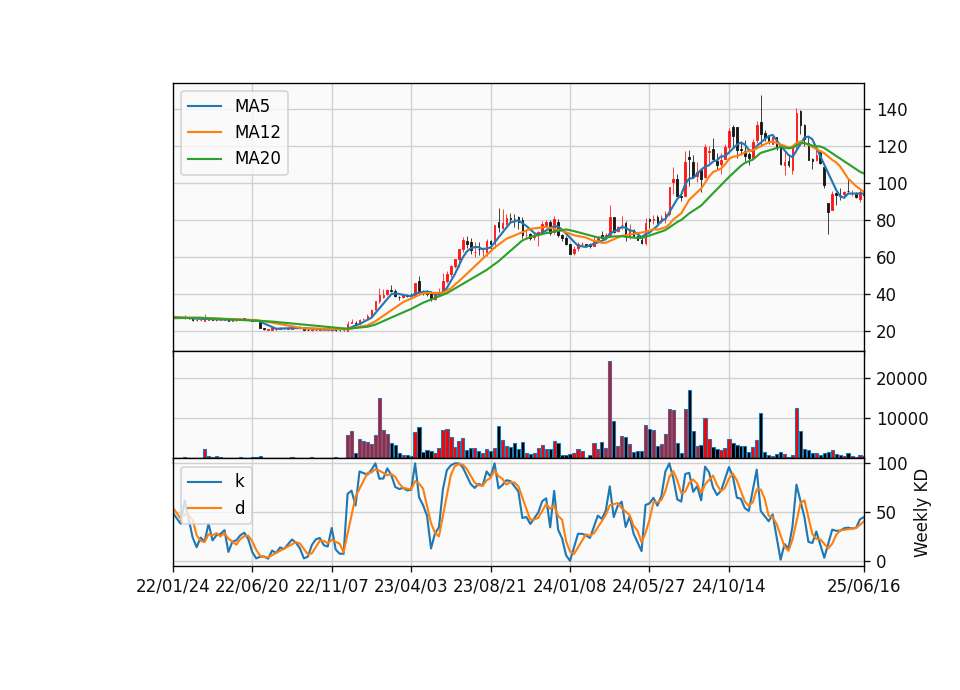Click the d legend label in KD panel
Viewport: 960px width, 690px height.
point(239,508)
